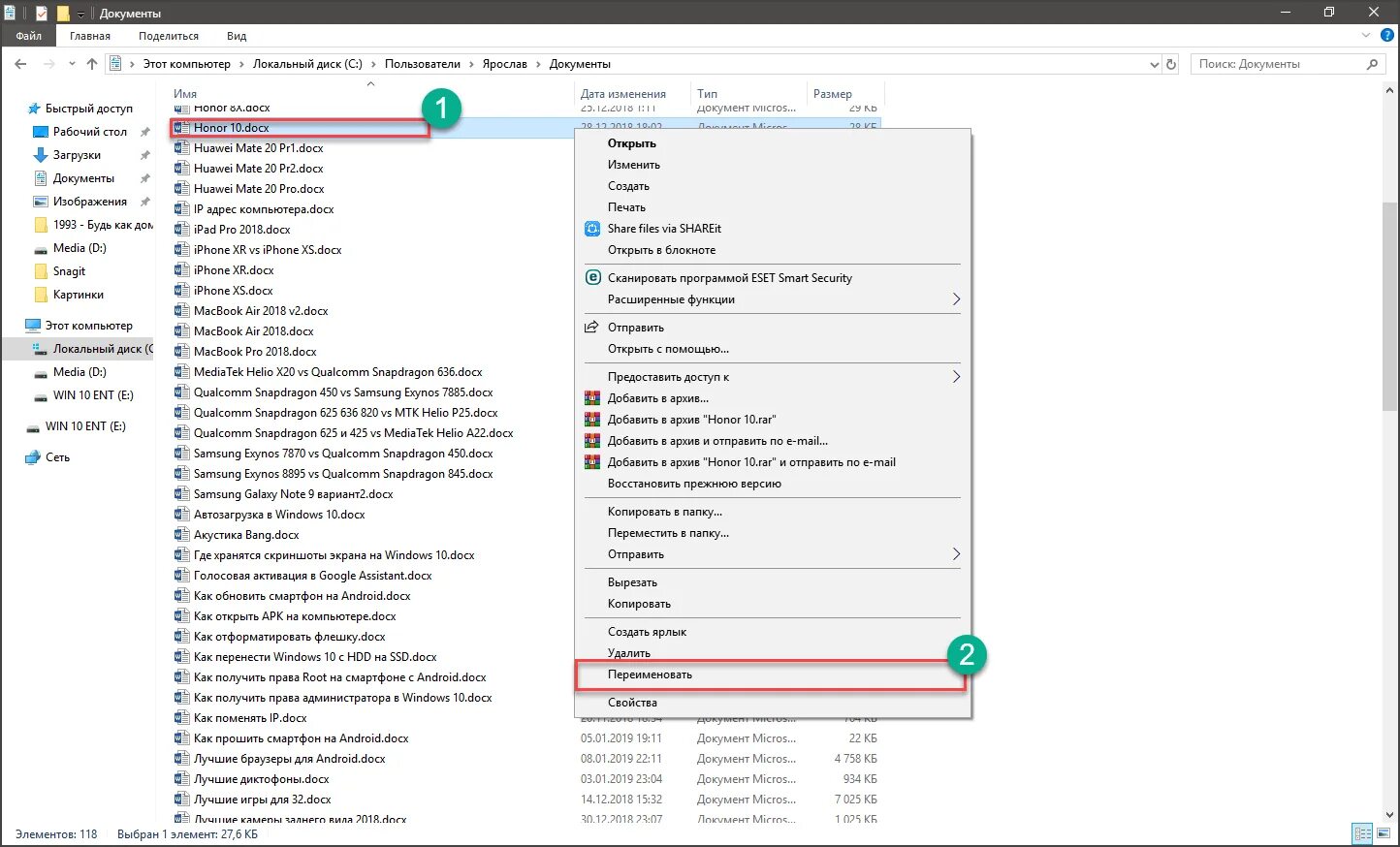
Task: Click the Up one level arrow
Action: [x=92, y=64]
